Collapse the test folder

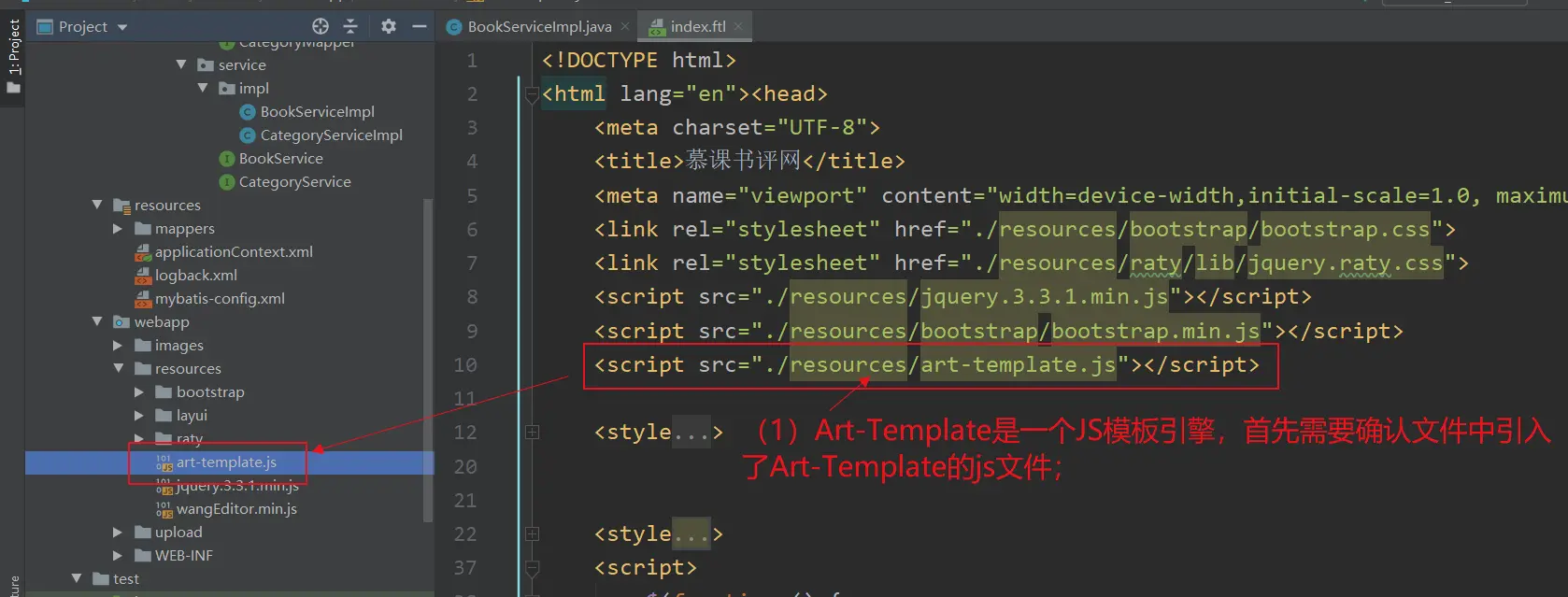coord(77,578)
